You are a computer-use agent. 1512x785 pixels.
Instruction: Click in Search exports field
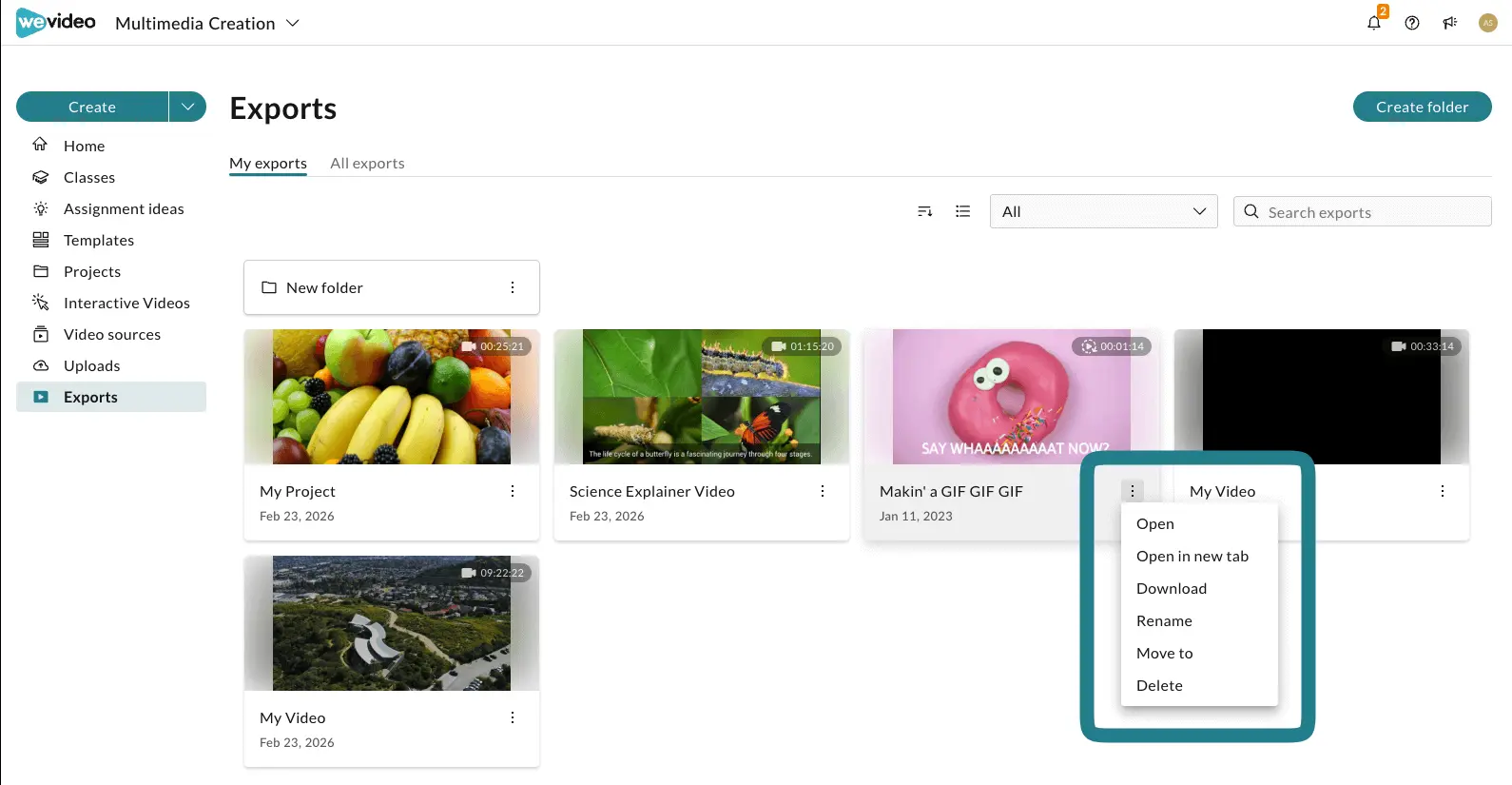1362,211
